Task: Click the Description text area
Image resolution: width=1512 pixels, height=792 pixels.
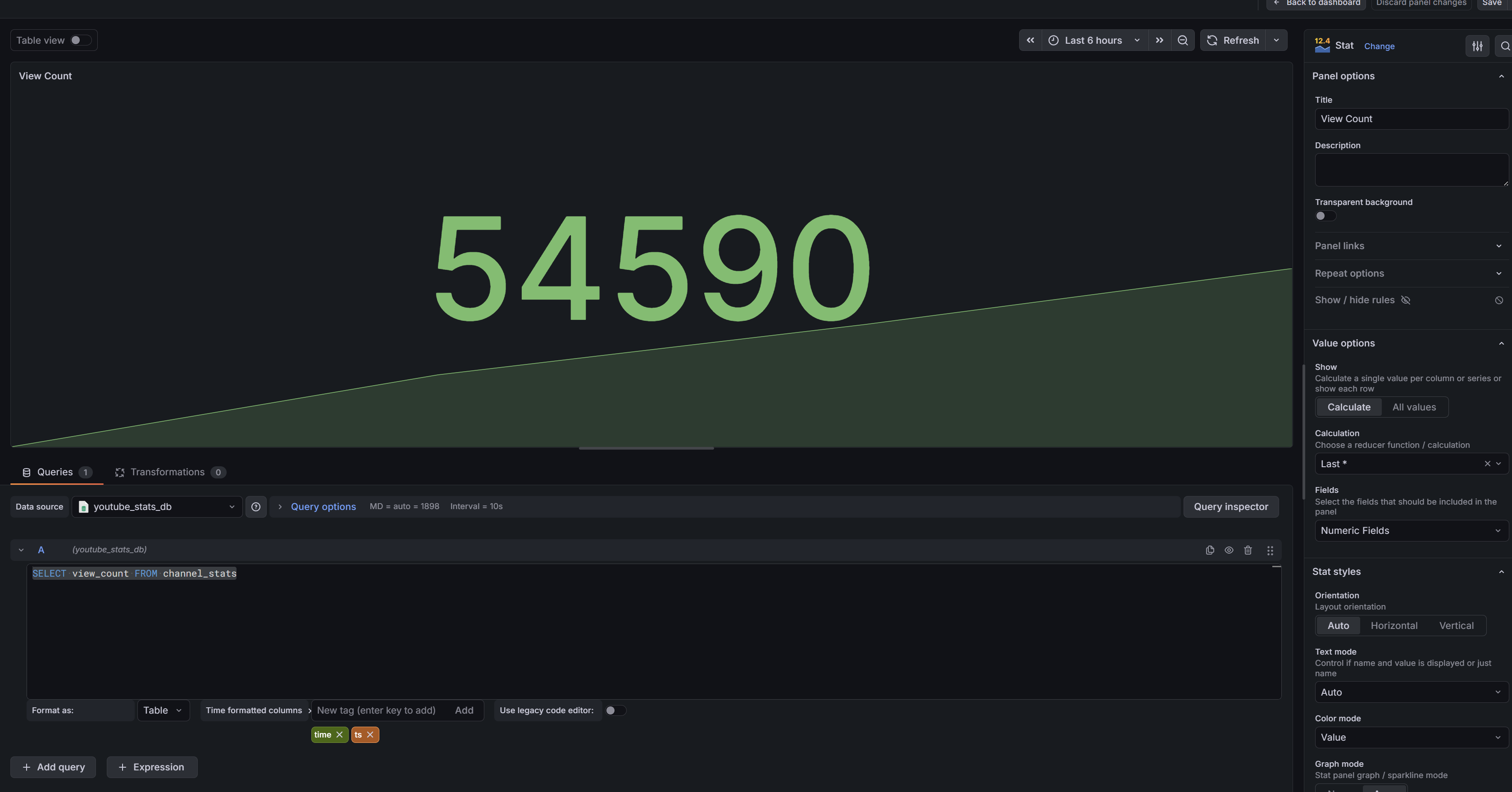Action: click(1411, 170)
